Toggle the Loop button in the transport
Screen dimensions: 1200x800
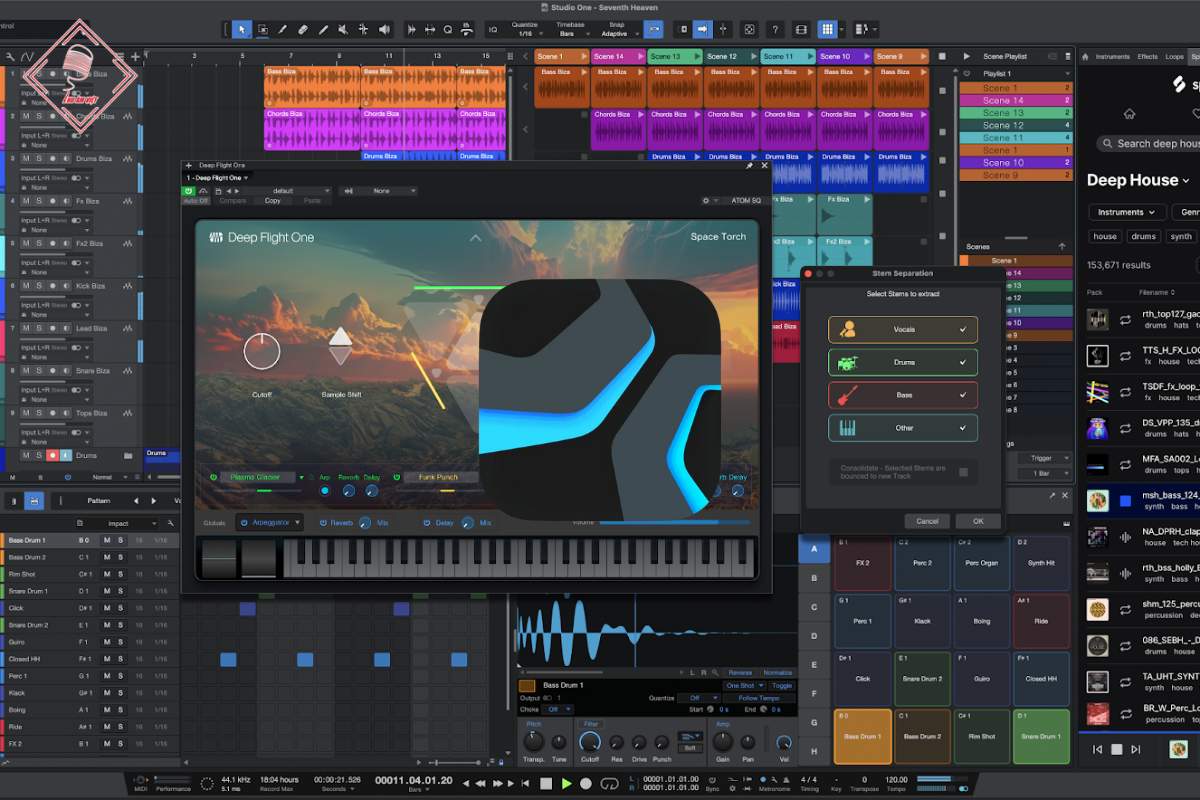click(607, 783)
